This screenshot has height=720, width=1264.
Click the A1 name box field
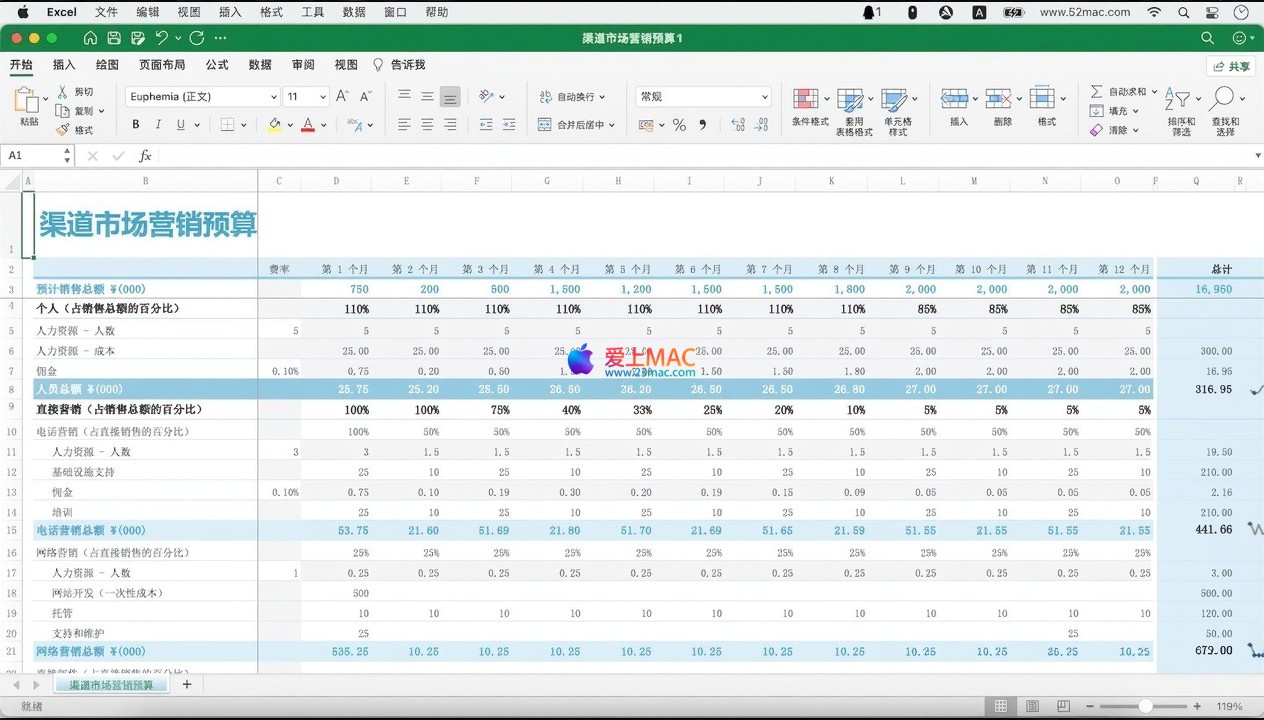pyautogui.click(x=32, y=156)
